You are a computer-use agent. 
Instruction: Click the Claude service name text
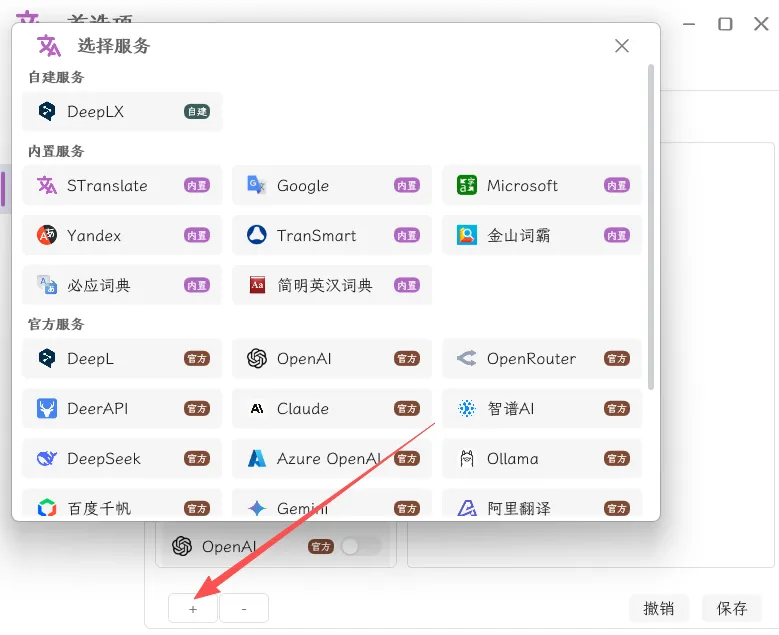pyautogui.click(x=303, y=408)
